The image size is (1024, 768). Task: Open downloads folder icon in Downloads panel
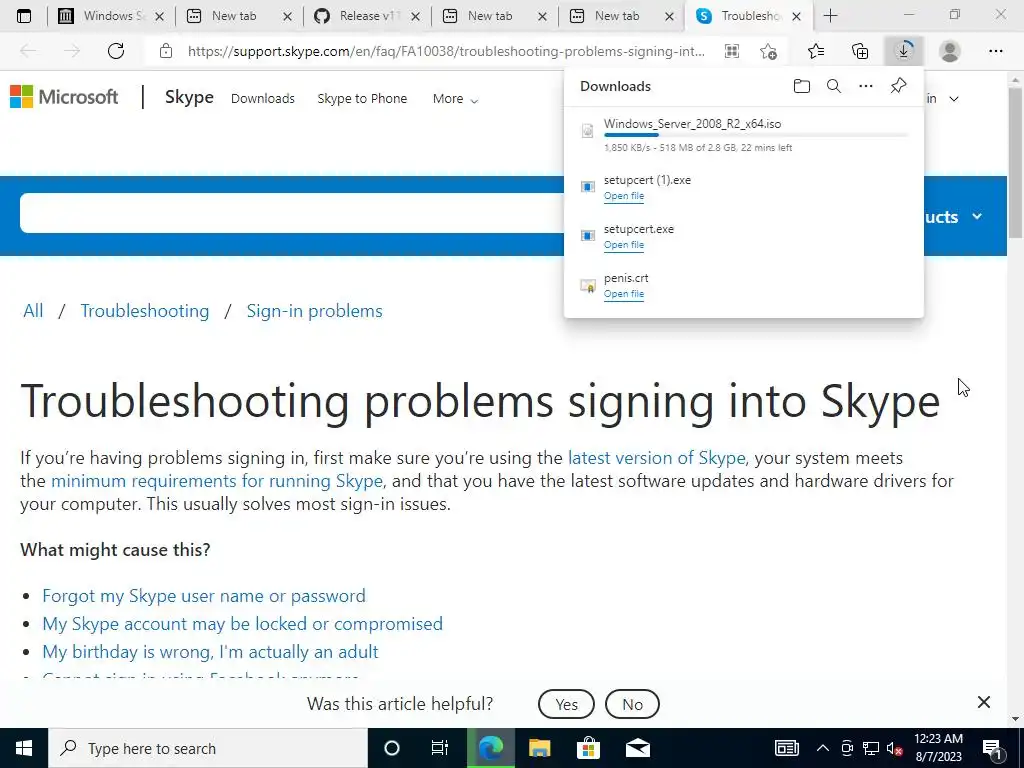(x=801, y=86)
